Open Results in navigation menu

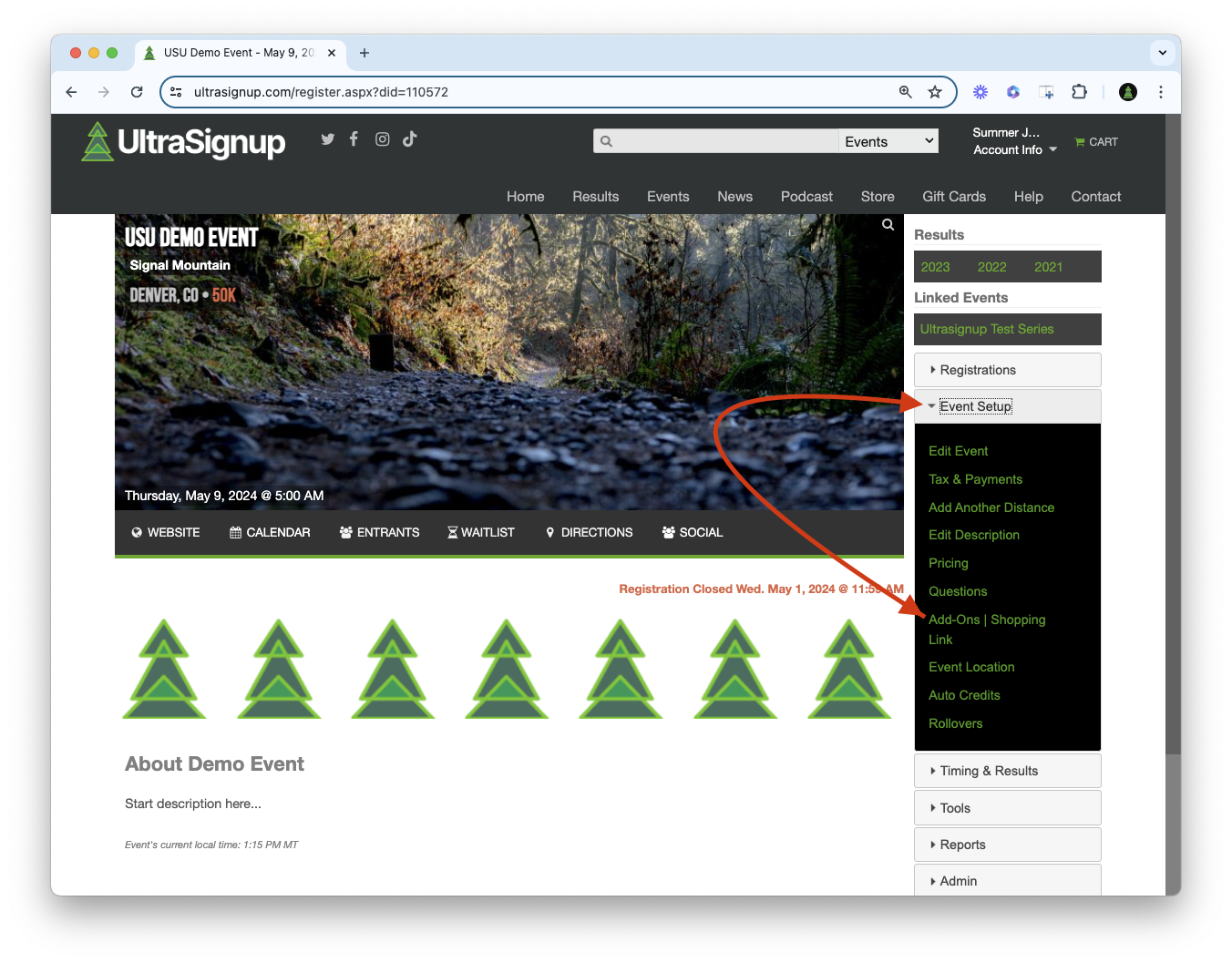596,197
